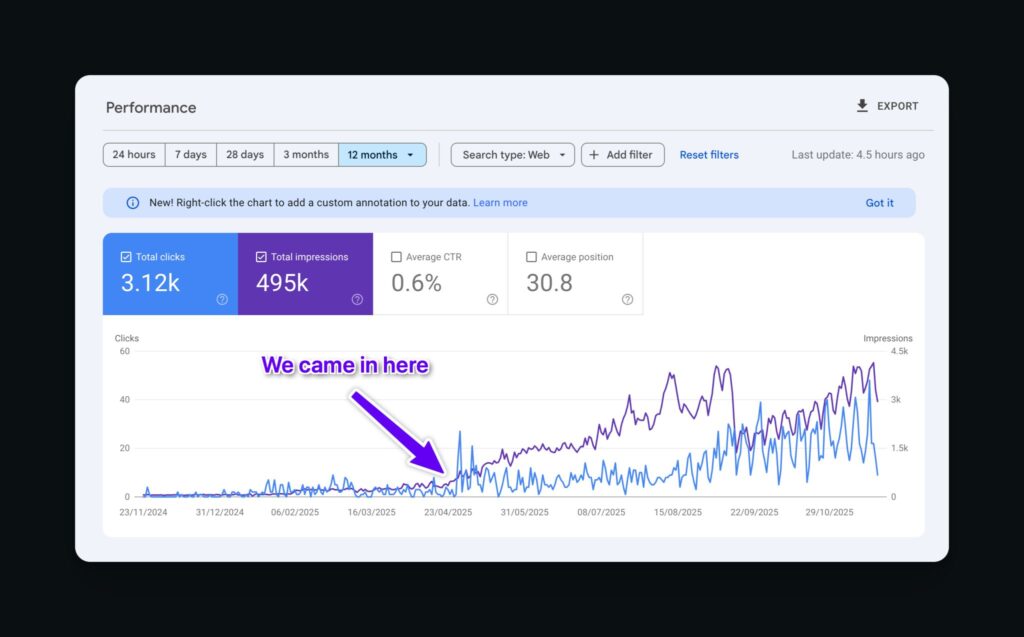
Task: Open help icon on Total impressions card
Action: point(357,299)
